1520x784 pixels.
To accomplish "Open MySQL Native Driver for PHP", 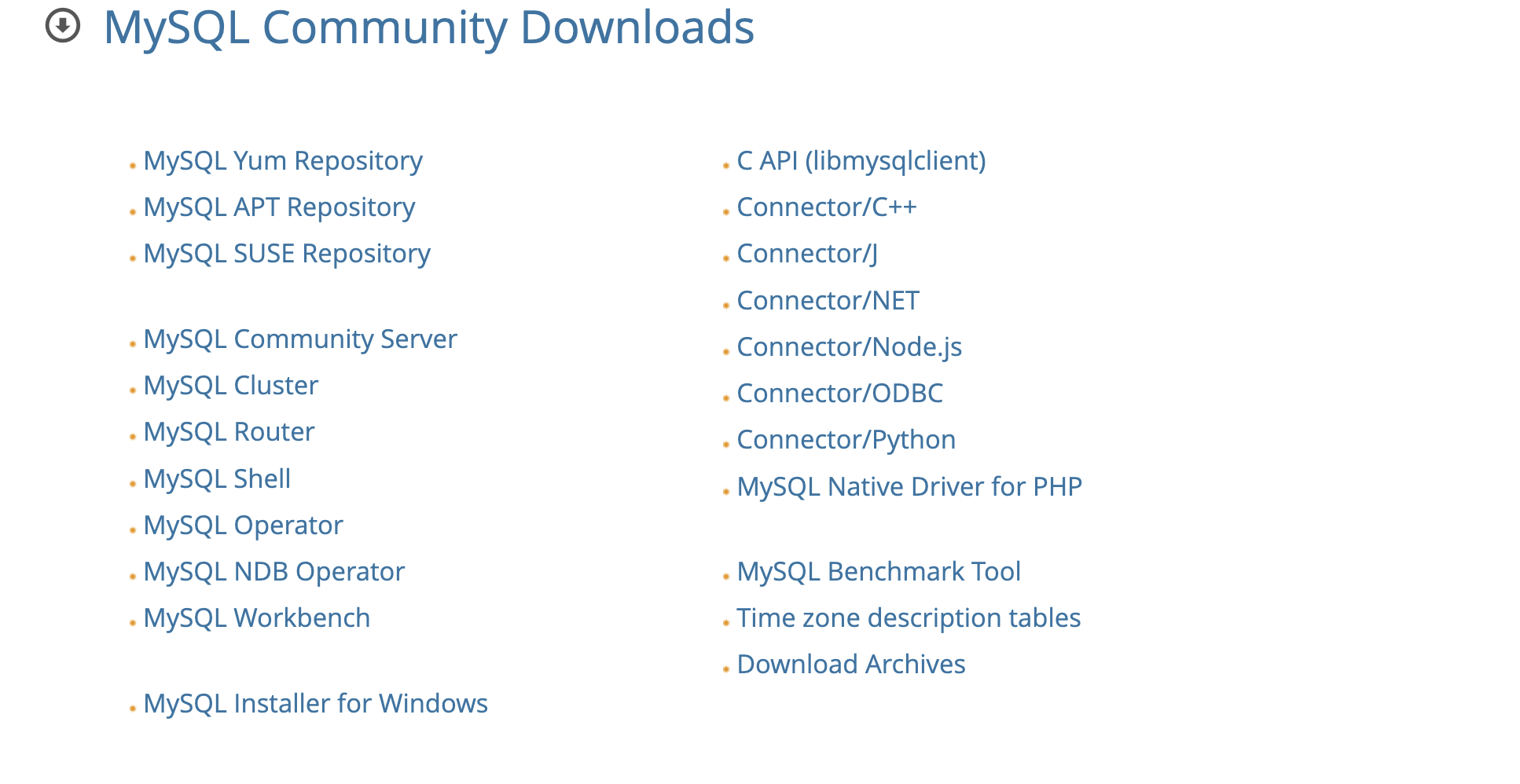I will click(909, 487).
